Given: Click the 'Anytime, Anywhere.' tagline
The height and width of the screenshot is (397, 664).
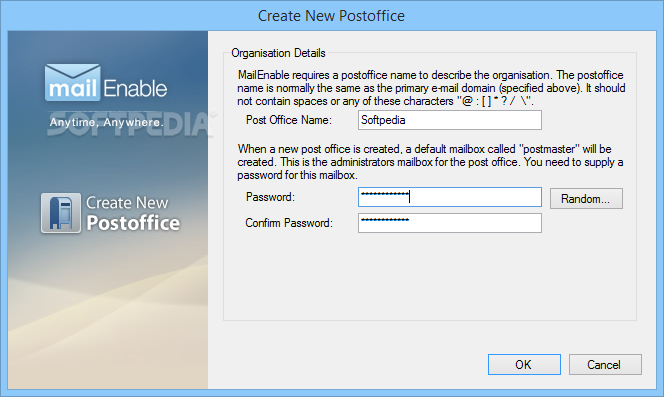Looking at the screenshot, I should (x=106, y=122).
